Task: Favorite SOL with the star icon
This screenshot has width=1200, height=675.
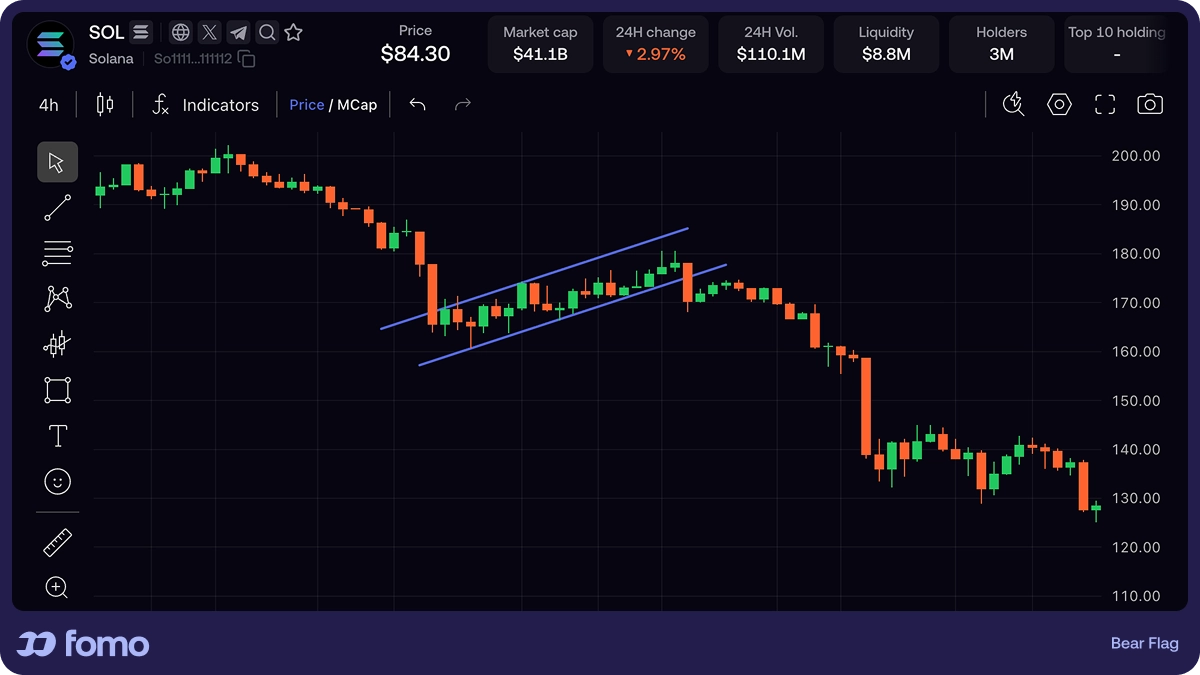Action: pyautogui.click(x=293, y=33)
